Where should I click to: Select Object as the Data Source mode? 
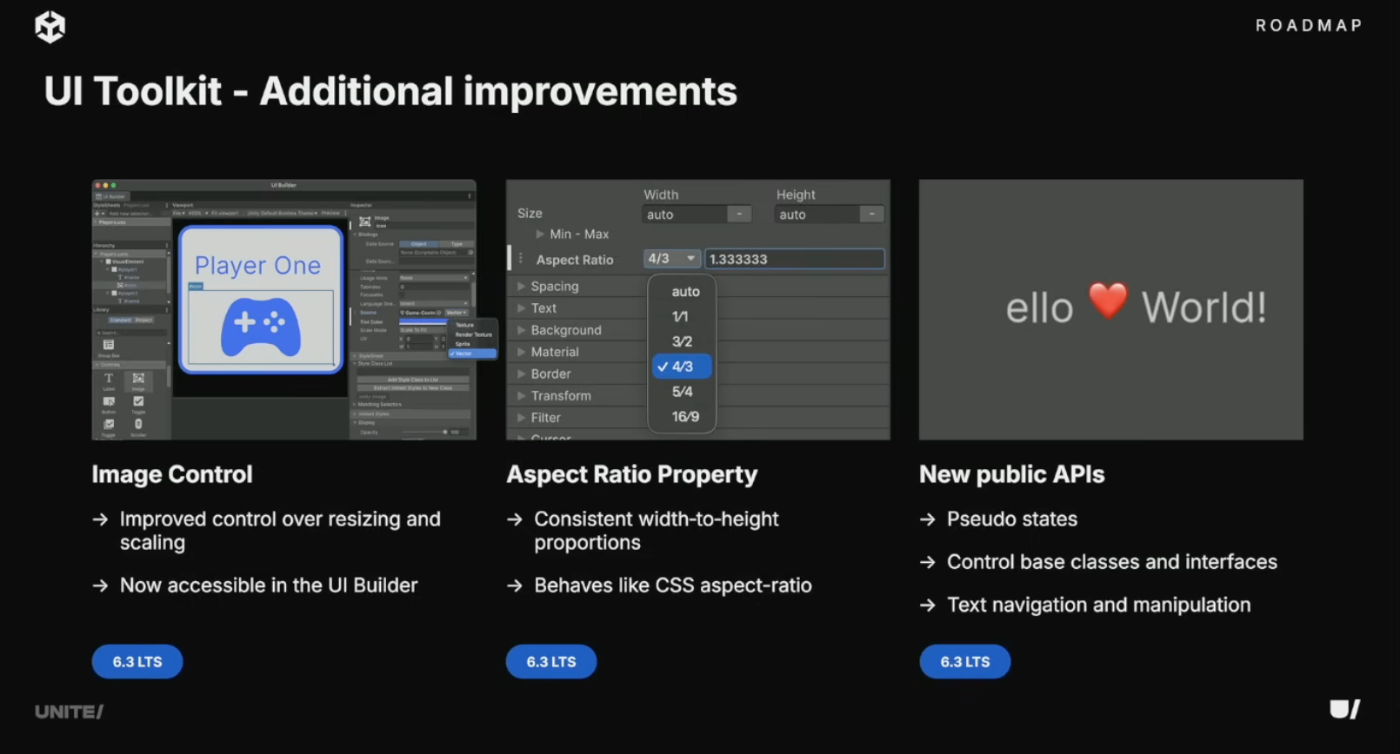click(x=419, y=244)
